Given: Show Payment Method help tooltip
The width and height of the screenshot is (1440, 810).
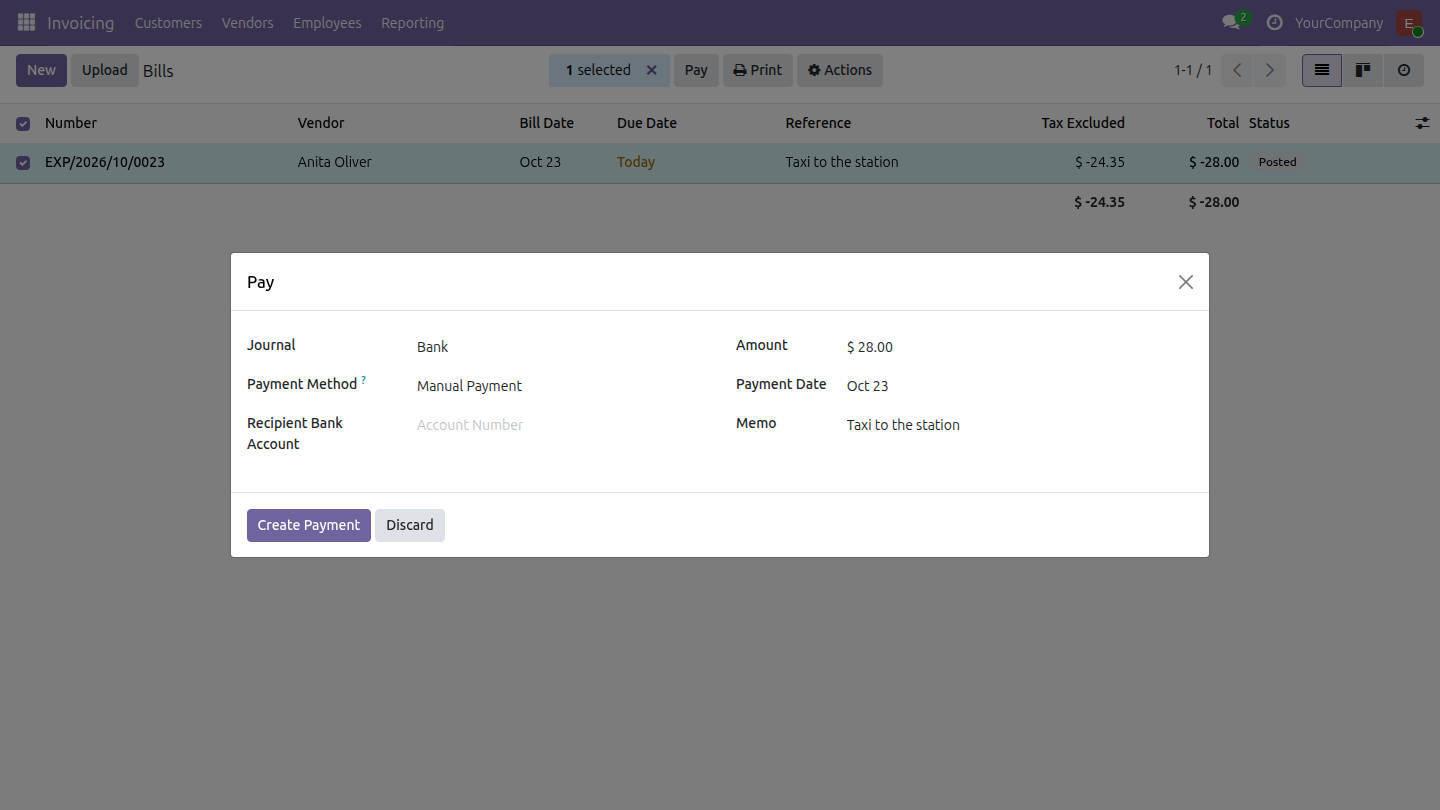Looking at the screenshot, I should (x=364, y=380).
